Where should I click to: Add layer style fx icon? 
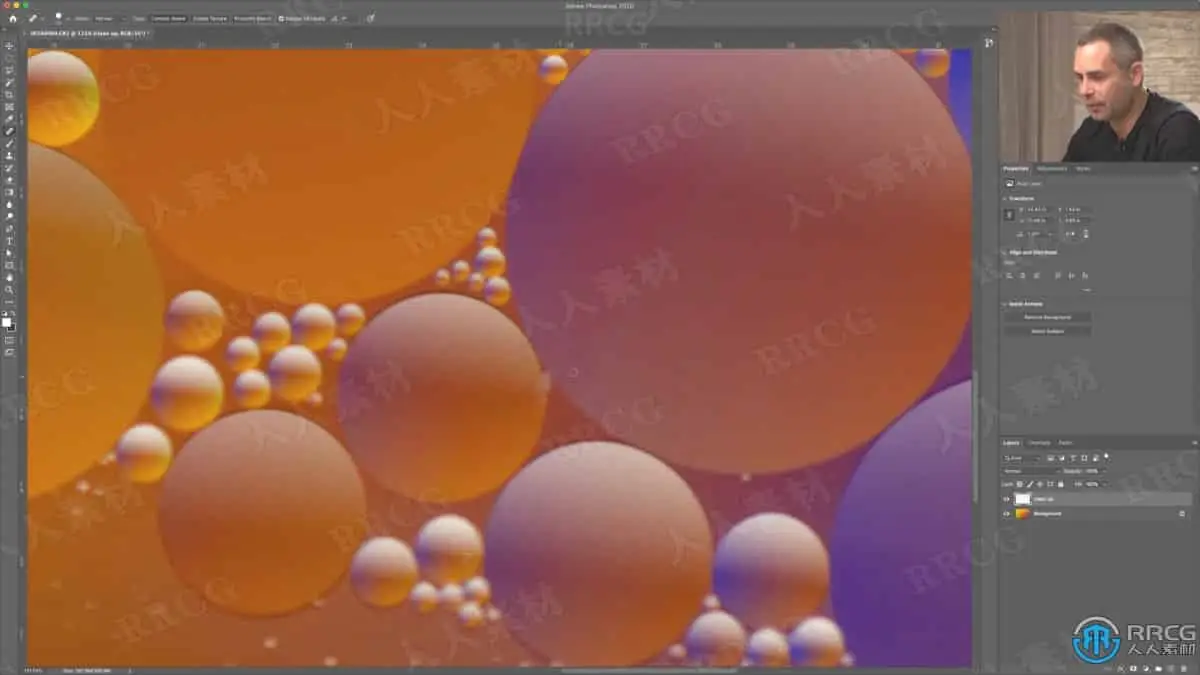(x=1119, y=669)
